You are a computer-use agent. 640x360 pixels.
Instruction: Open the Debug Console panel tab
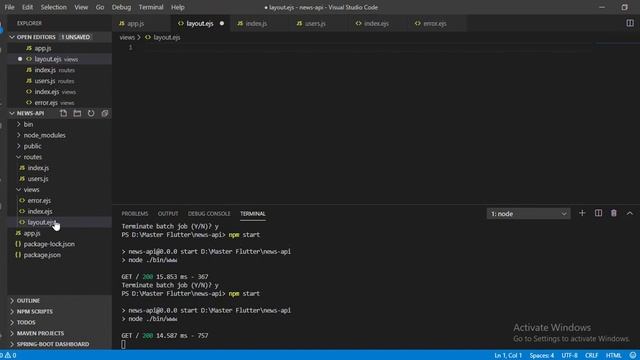(x=209, y=214)
